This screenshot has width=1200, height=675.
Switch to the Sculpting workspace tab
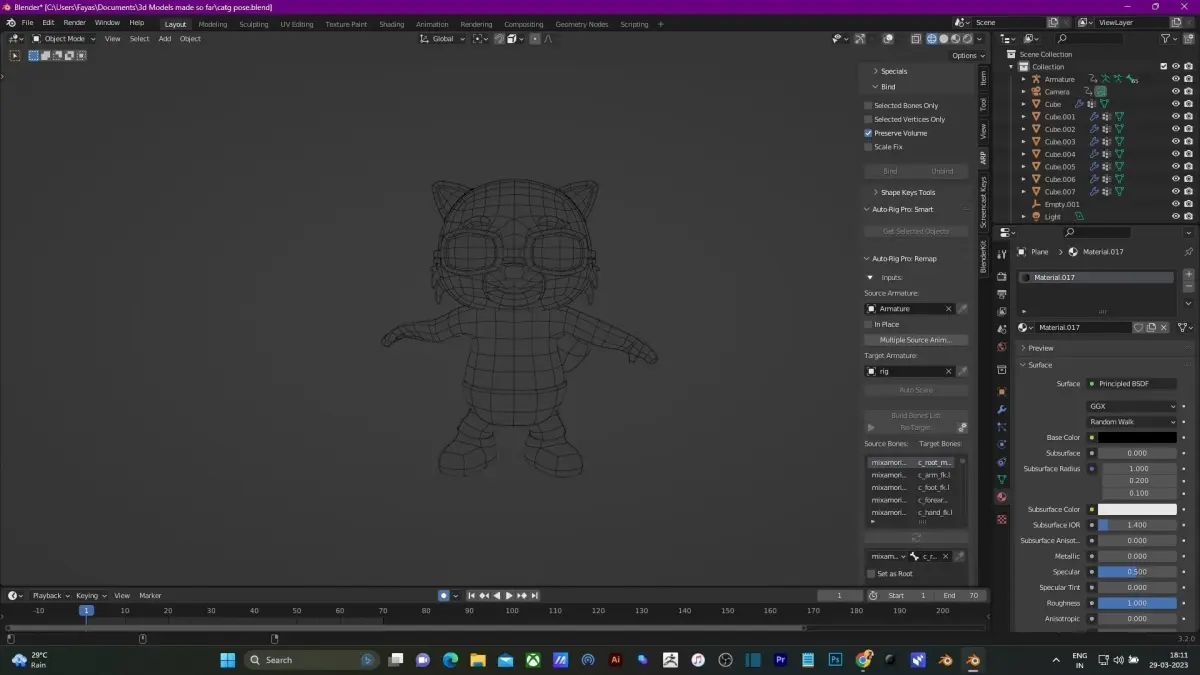[x=254, y=24]
